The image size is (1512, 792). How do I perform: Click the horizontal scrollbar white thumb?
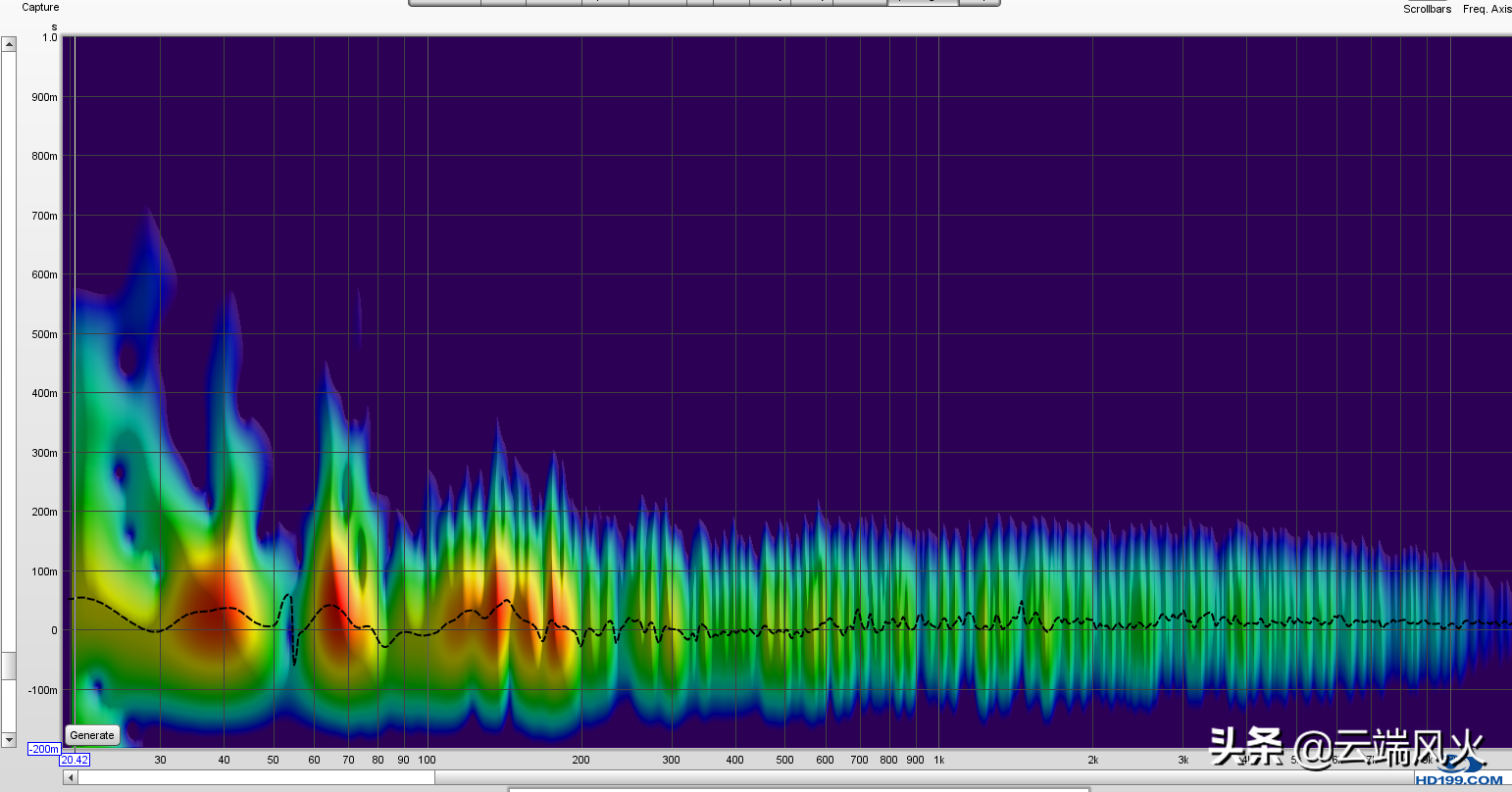click(x=256, y=777)
